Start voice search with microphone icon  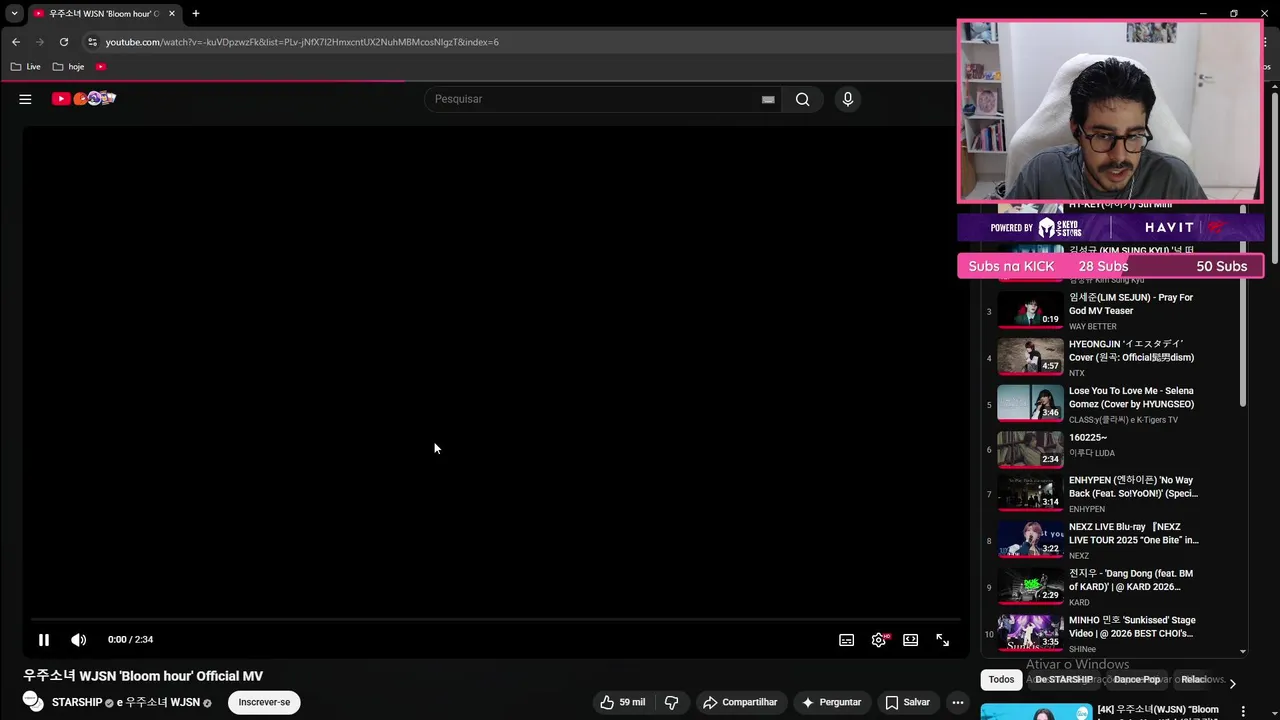(x=847, y=99)
